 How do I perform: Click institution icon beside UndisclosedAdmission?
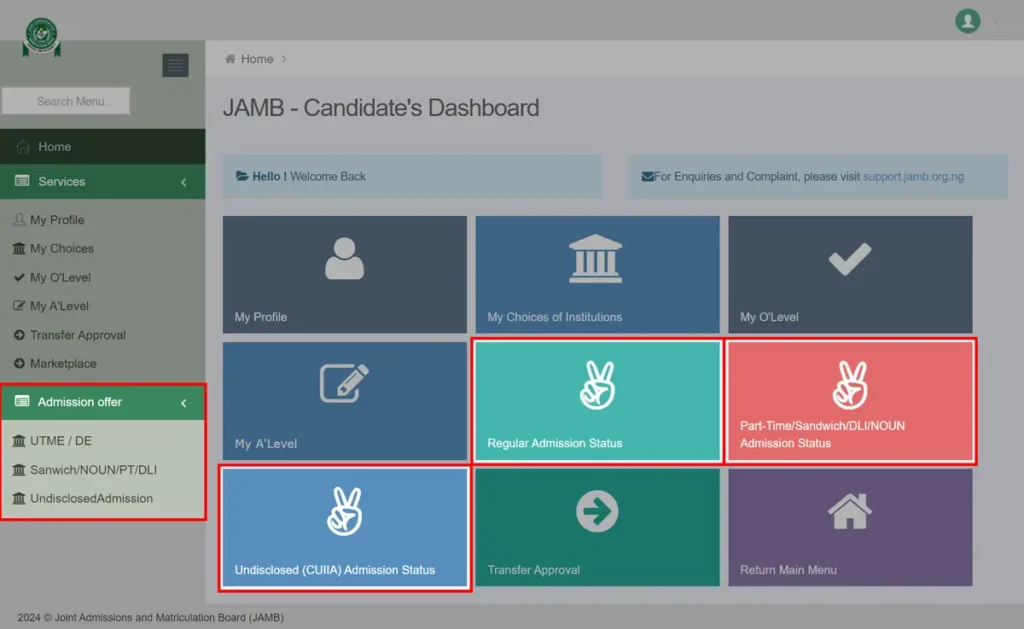19,498
